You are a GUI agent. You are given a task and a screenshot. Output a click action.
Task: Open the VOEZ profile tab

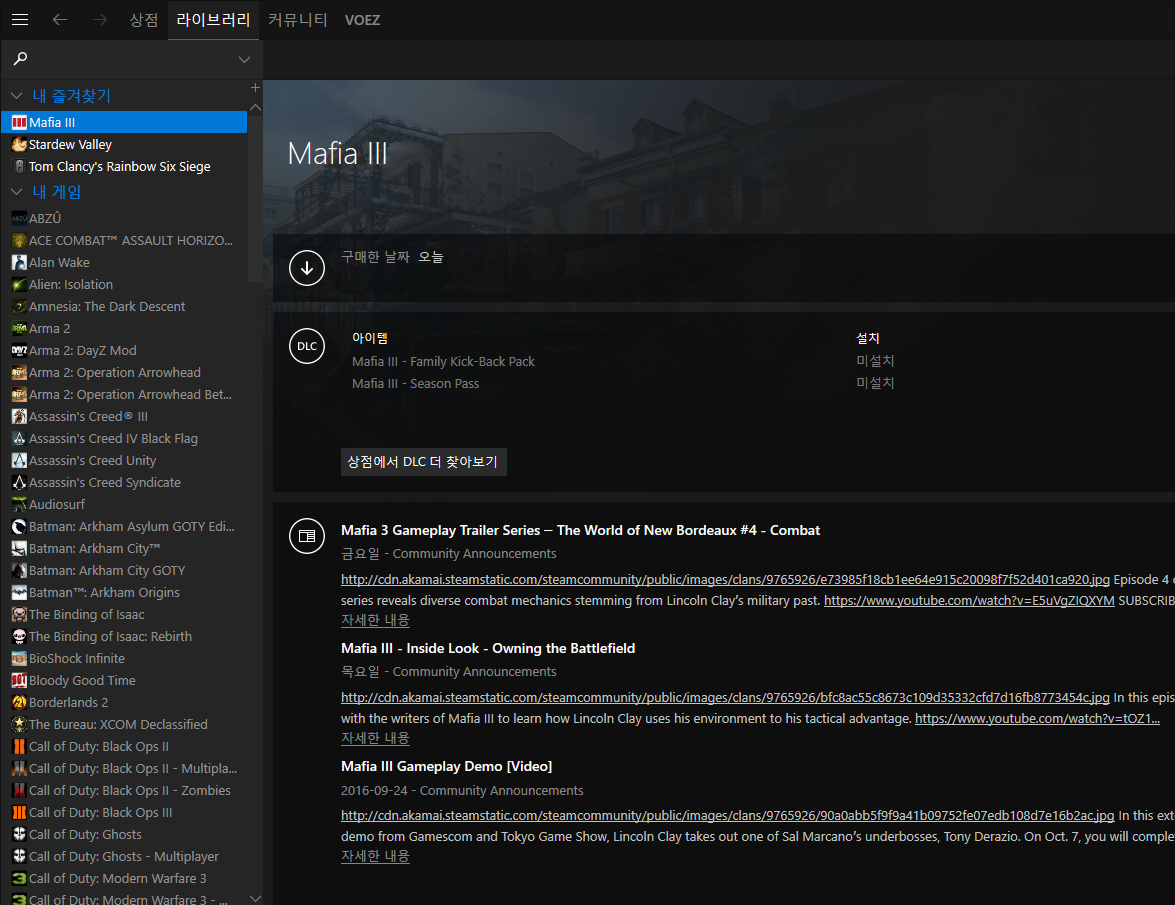(363, 20)
